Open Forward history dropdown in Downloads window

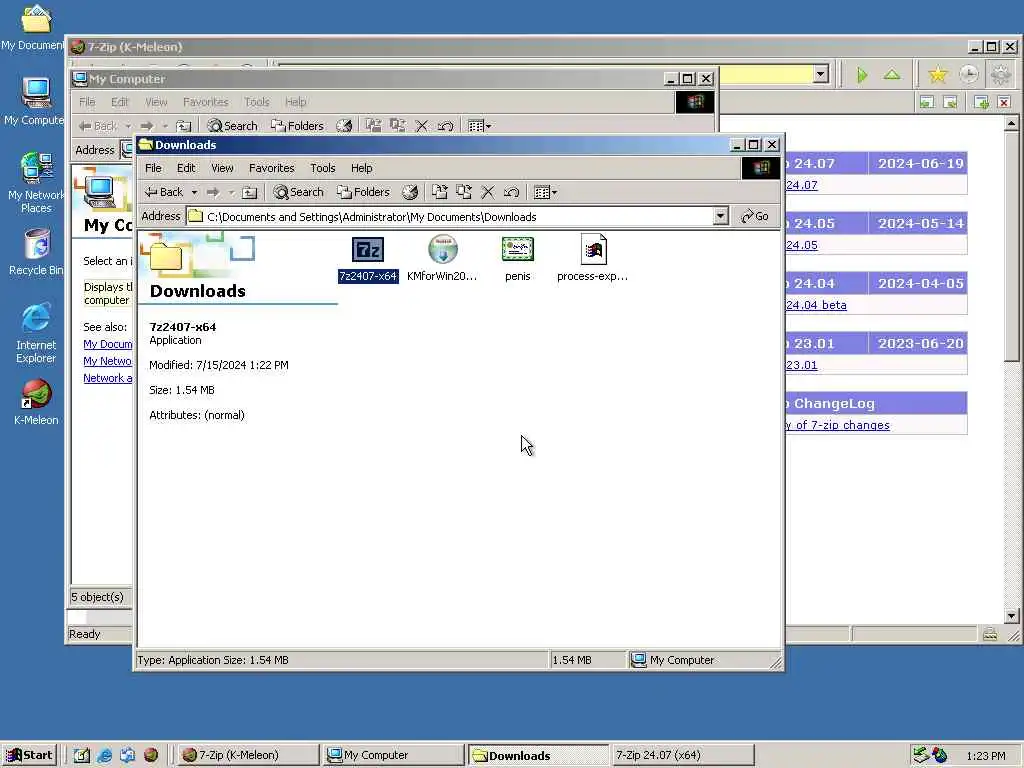[x=231, y=192]
